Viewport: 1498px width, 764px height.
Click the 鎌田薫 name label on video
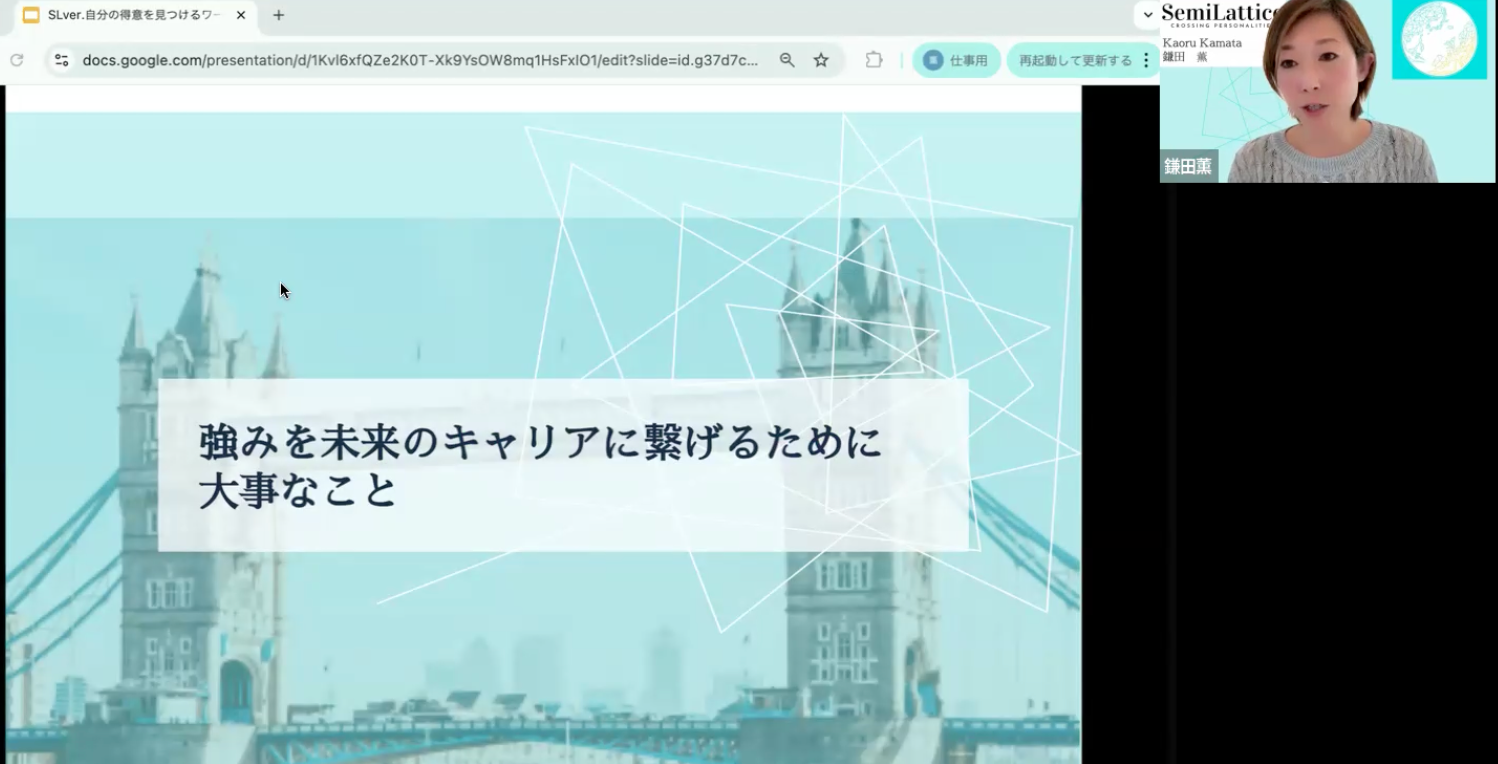(1188, 166)
